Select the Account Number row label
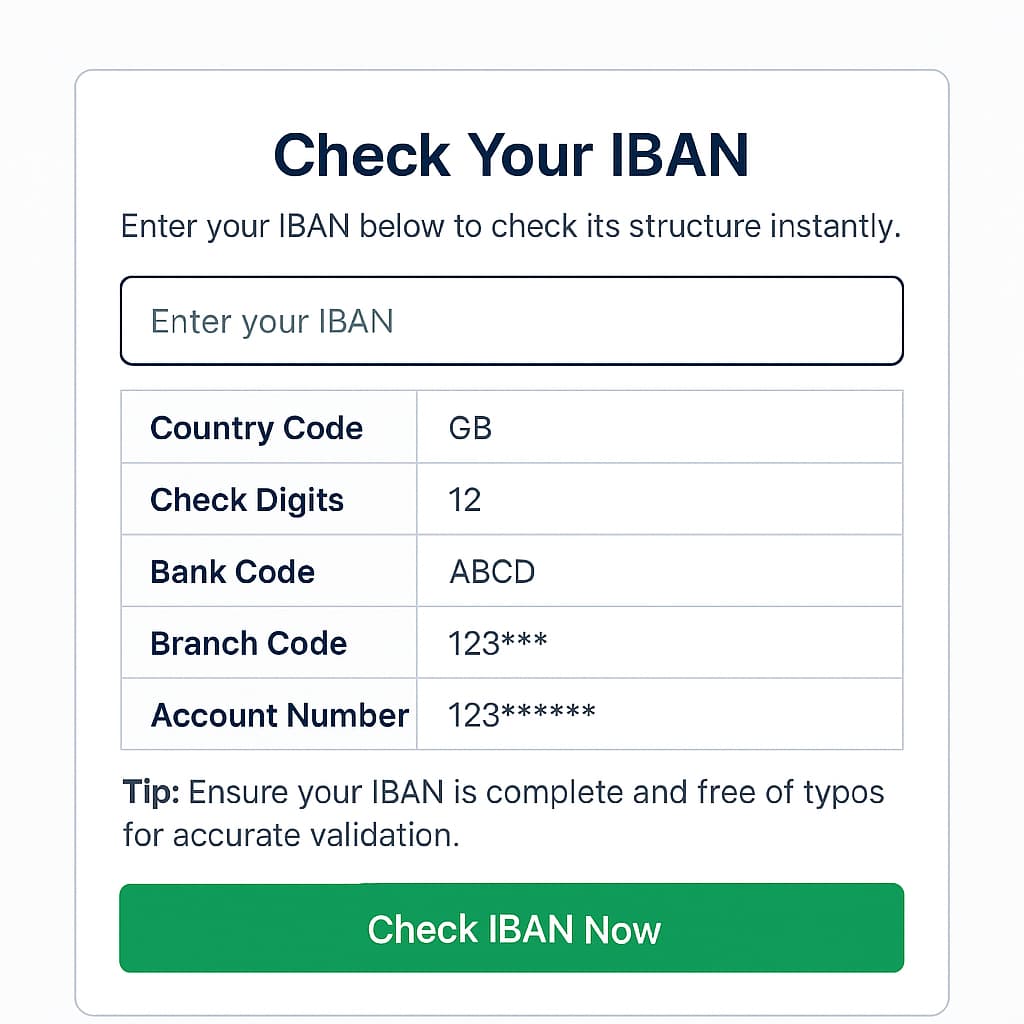The width and height of the screenshot is (1024, 1024). [x=280, y=715]
